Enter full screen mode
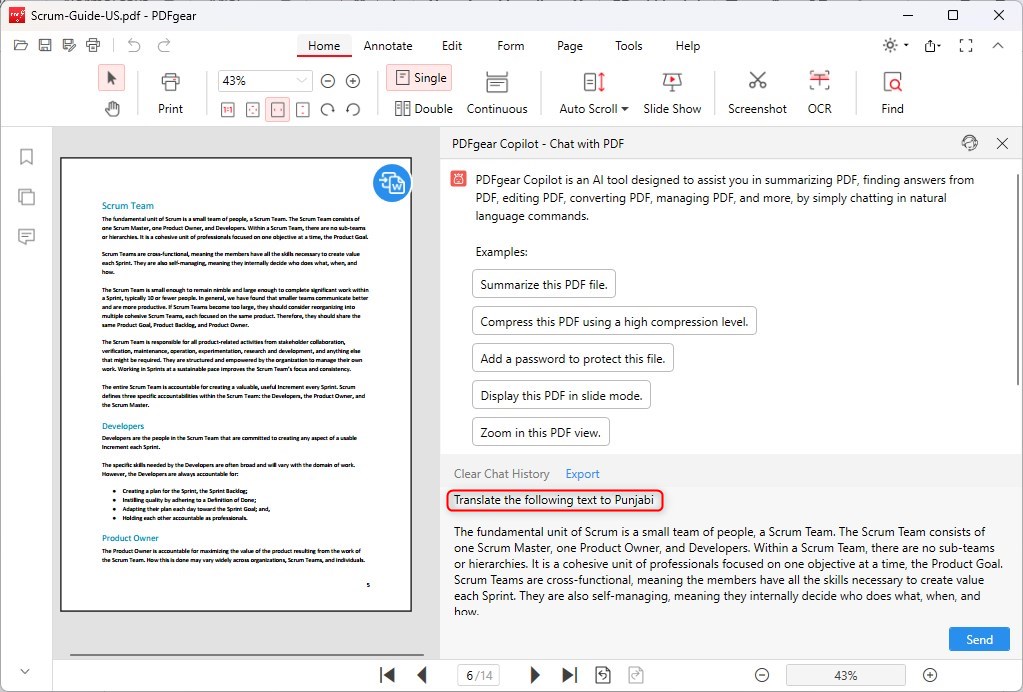Viewport: 1023px width, 692px height. [x=966, y=45]
